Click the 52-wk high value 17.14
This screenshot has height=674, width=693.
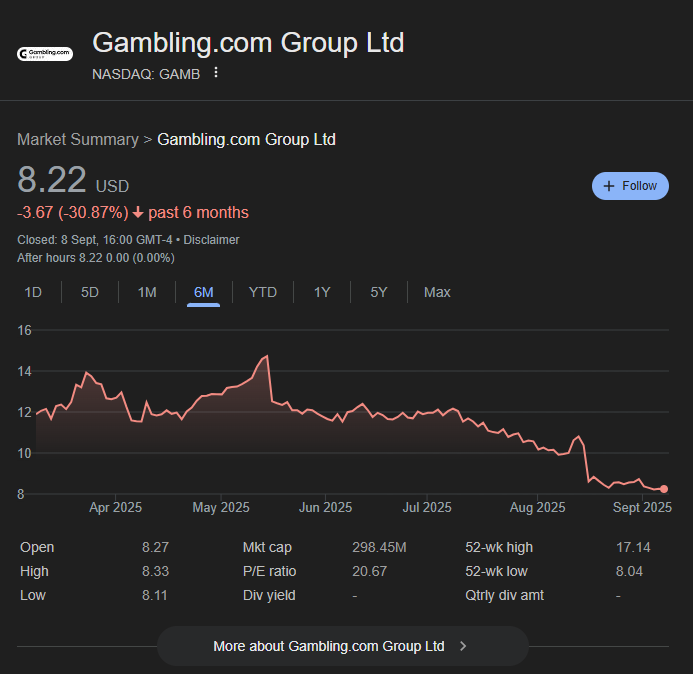pyautogui.click(x=633, y=547)
